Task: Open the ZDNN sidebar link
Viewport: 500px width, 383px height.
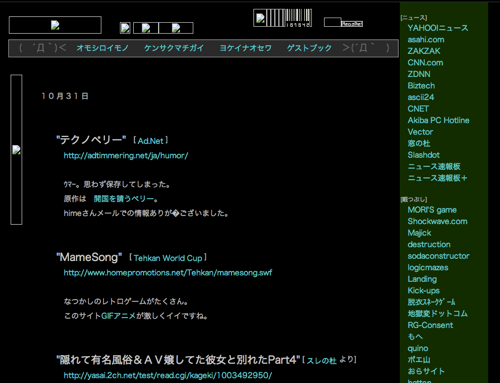Action: [419, 74]
